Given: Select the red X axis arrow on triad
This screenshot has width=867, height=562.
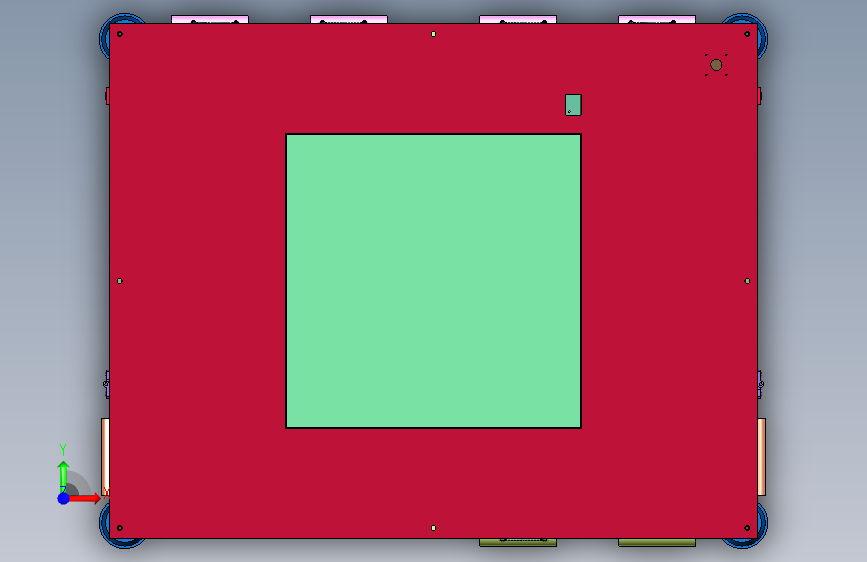Looking at the screenshot, I should pyautogui.click(x=84, y=498).
